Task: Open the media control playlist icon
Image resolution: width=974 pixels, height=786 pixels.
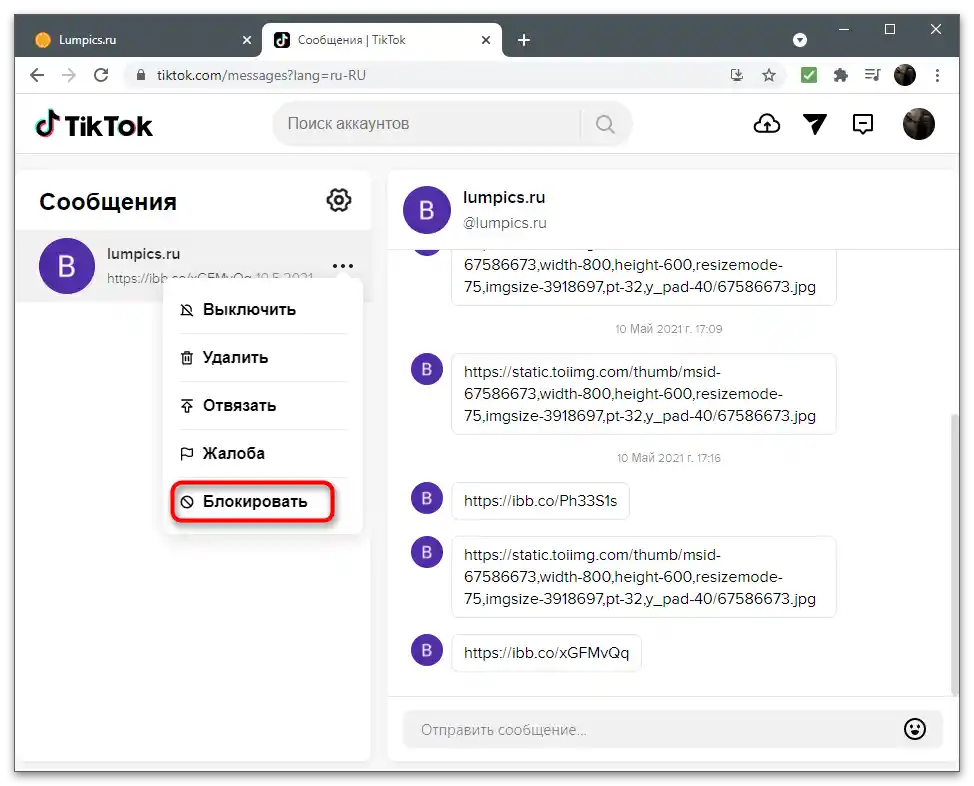Action: click(x=872, y=75)
